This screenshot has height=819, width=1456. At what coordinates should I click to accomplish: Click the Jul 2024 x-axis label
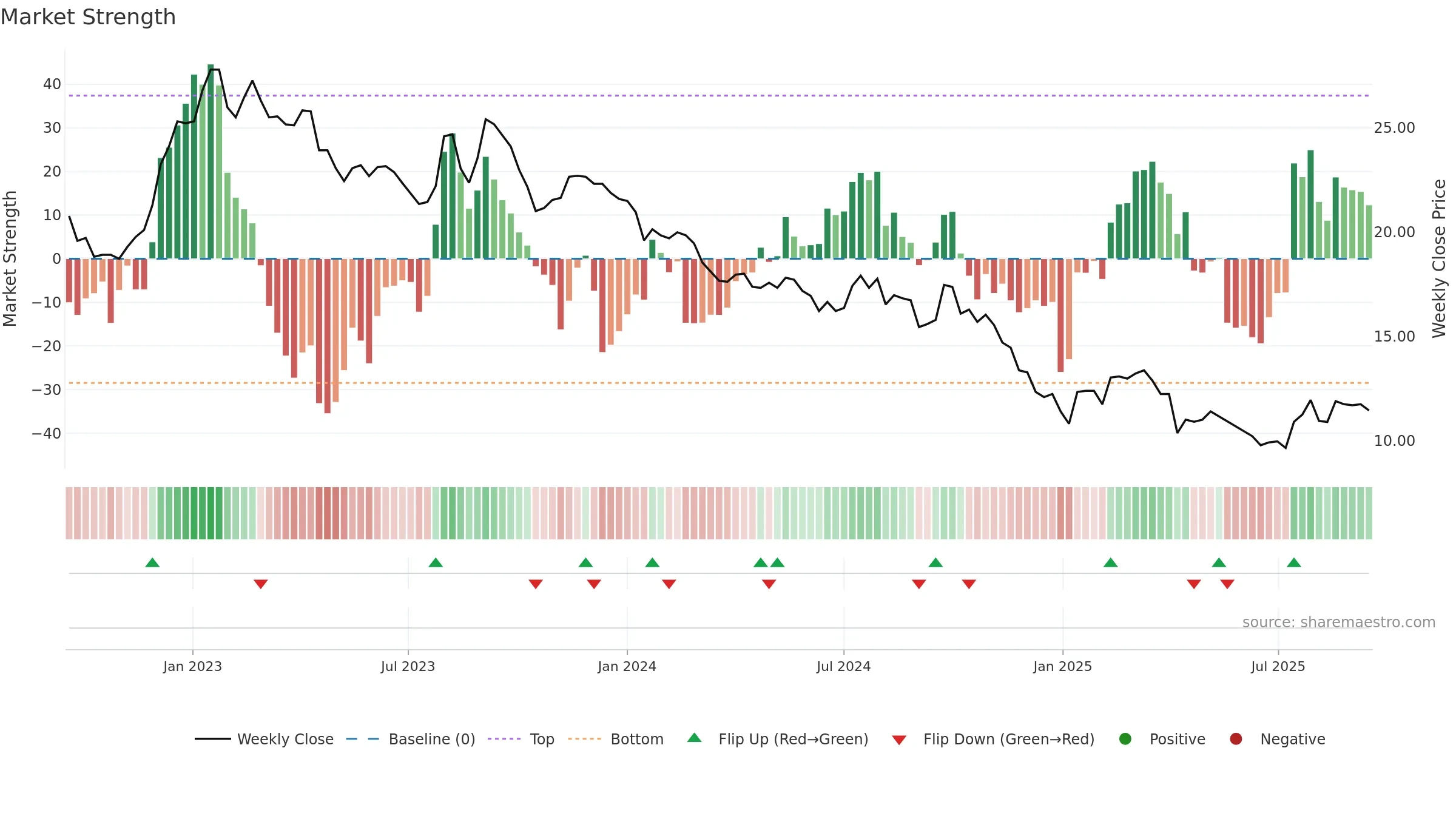click(843, 666)
